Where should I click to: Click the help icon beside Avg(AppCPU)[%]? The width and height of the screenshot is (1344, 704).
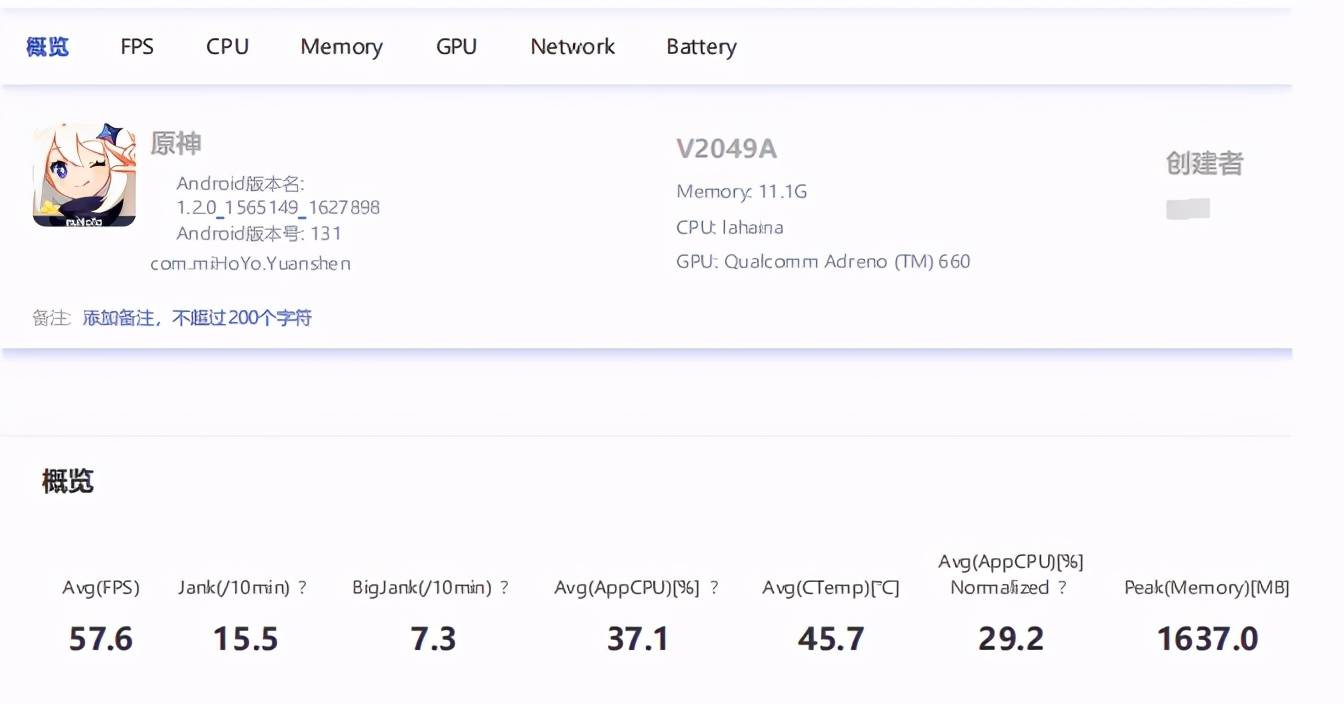[x=714, y=588]
